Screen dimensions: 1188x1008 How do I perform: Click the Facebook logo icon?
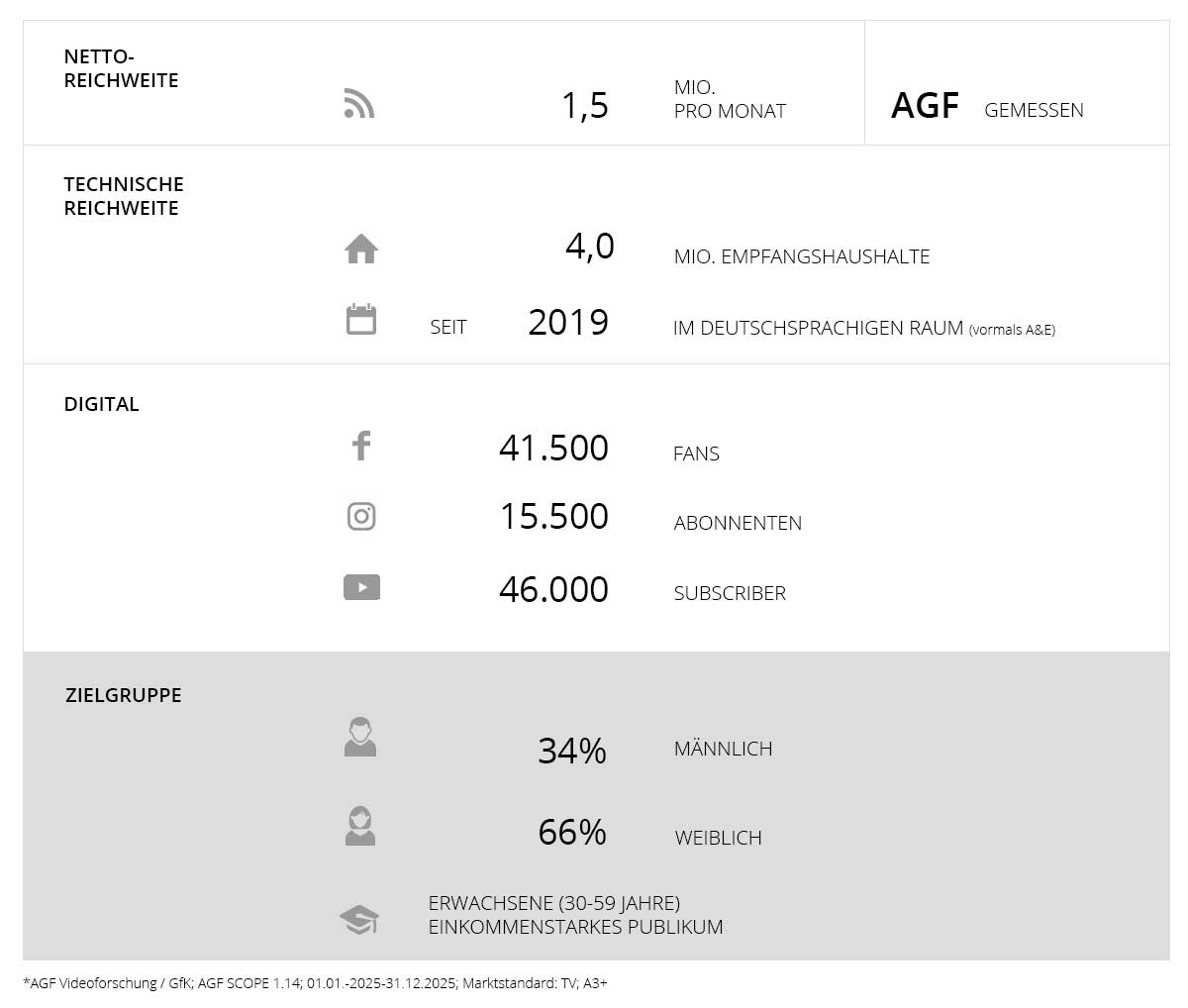point(361,446)
